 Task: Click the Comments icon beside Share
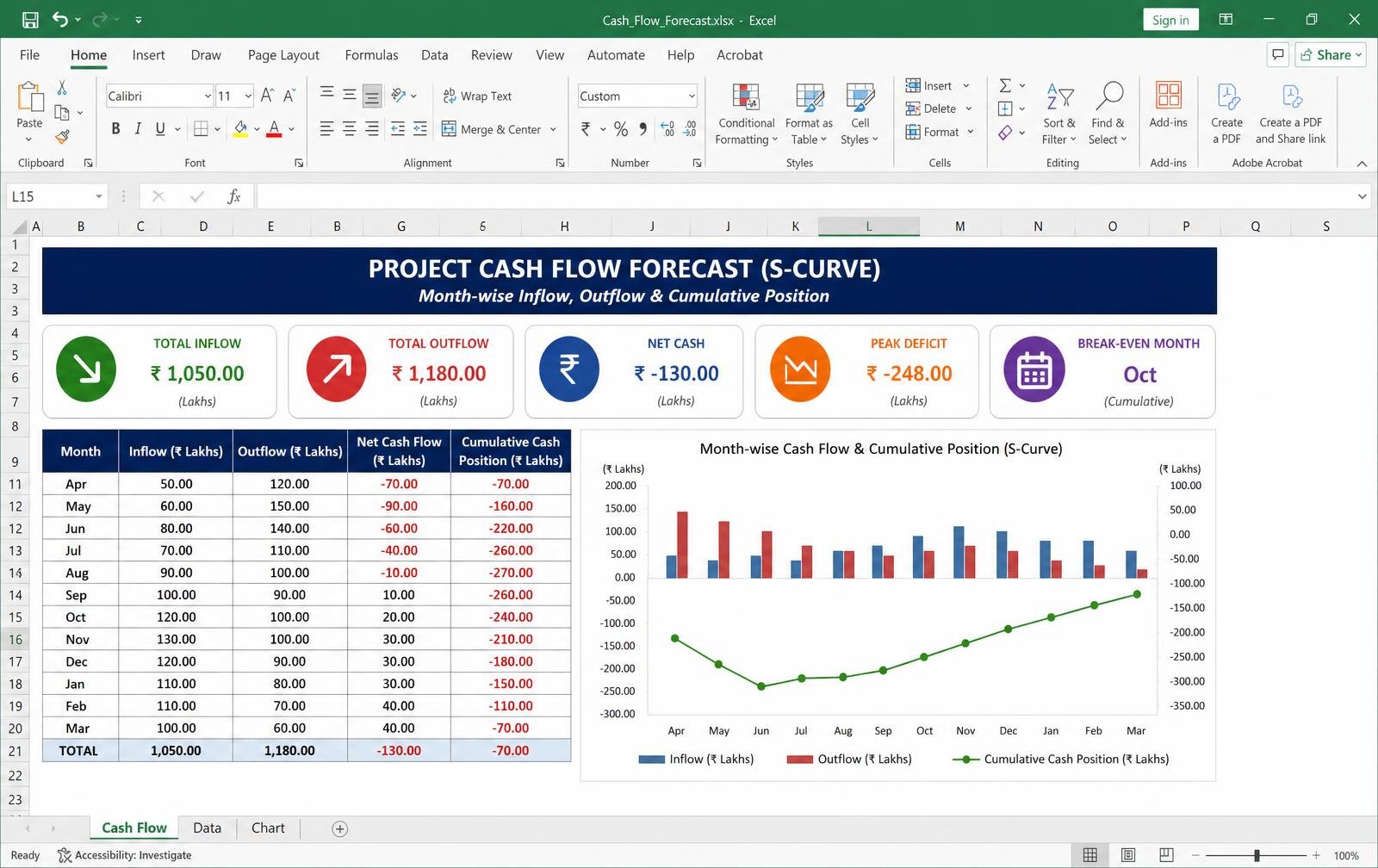click(1278, 54)
